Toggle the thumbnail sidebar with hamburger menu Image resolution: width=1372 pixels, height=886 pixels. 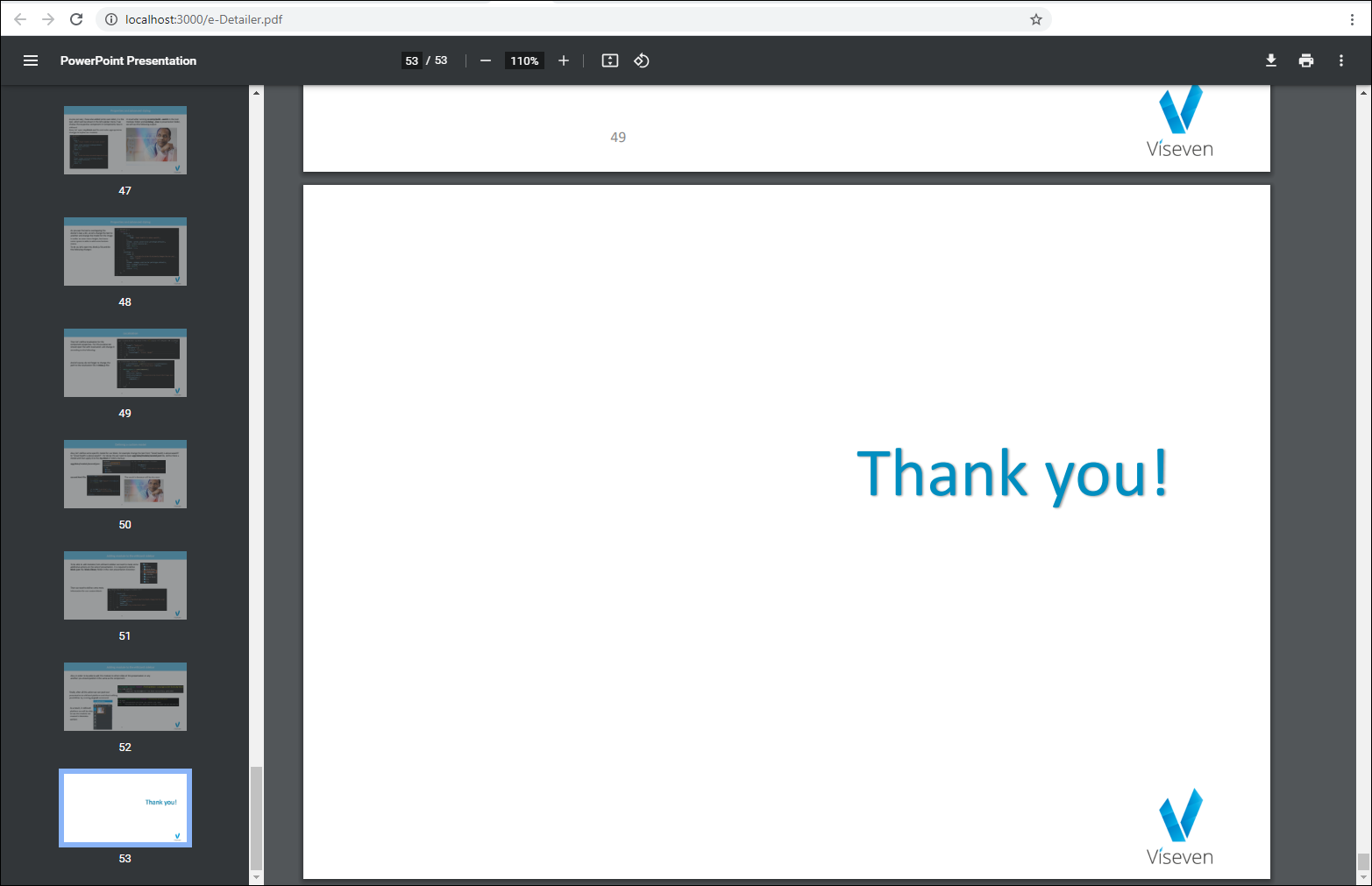(31, 60)
